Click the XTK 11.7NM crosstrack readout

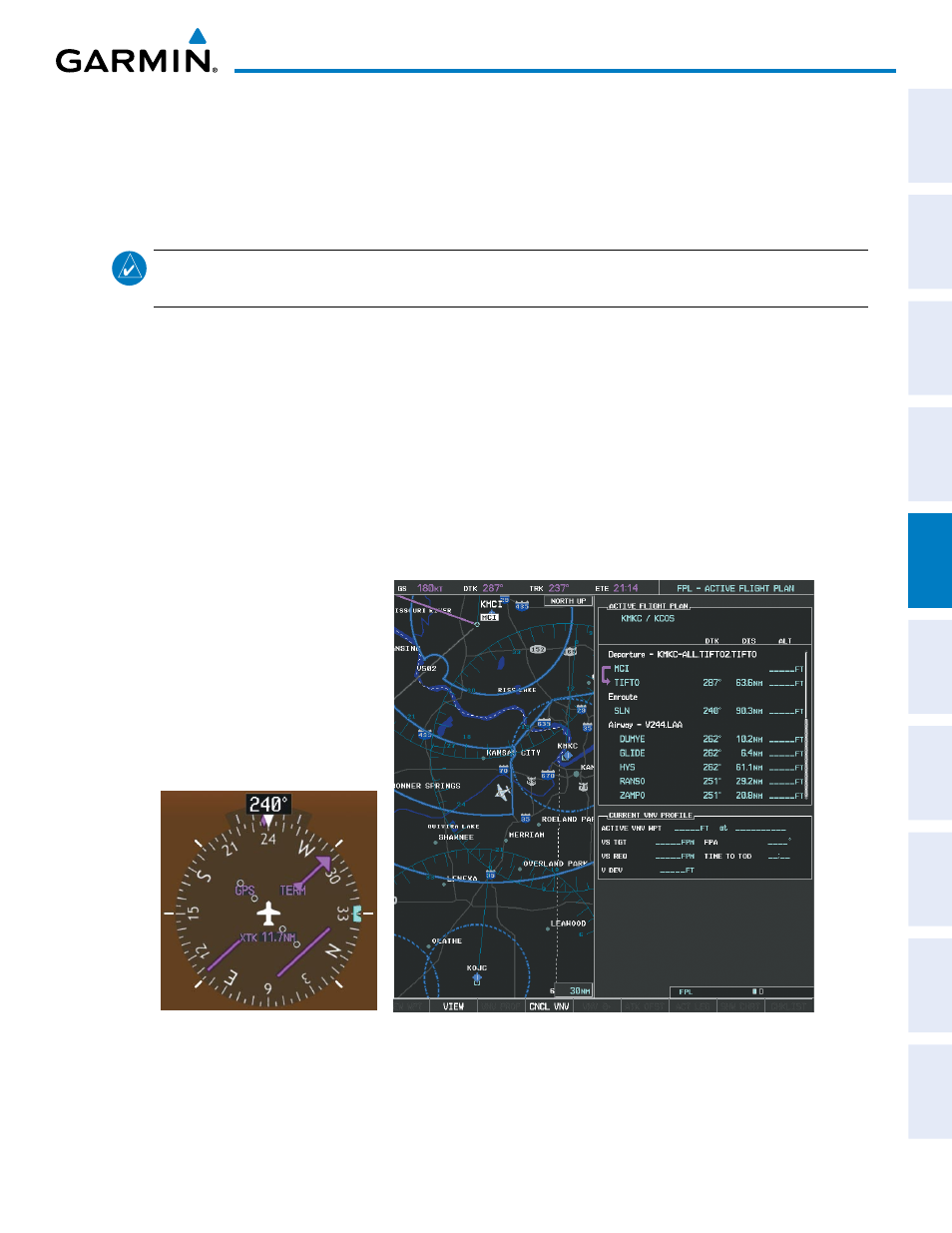click(267, 937)
